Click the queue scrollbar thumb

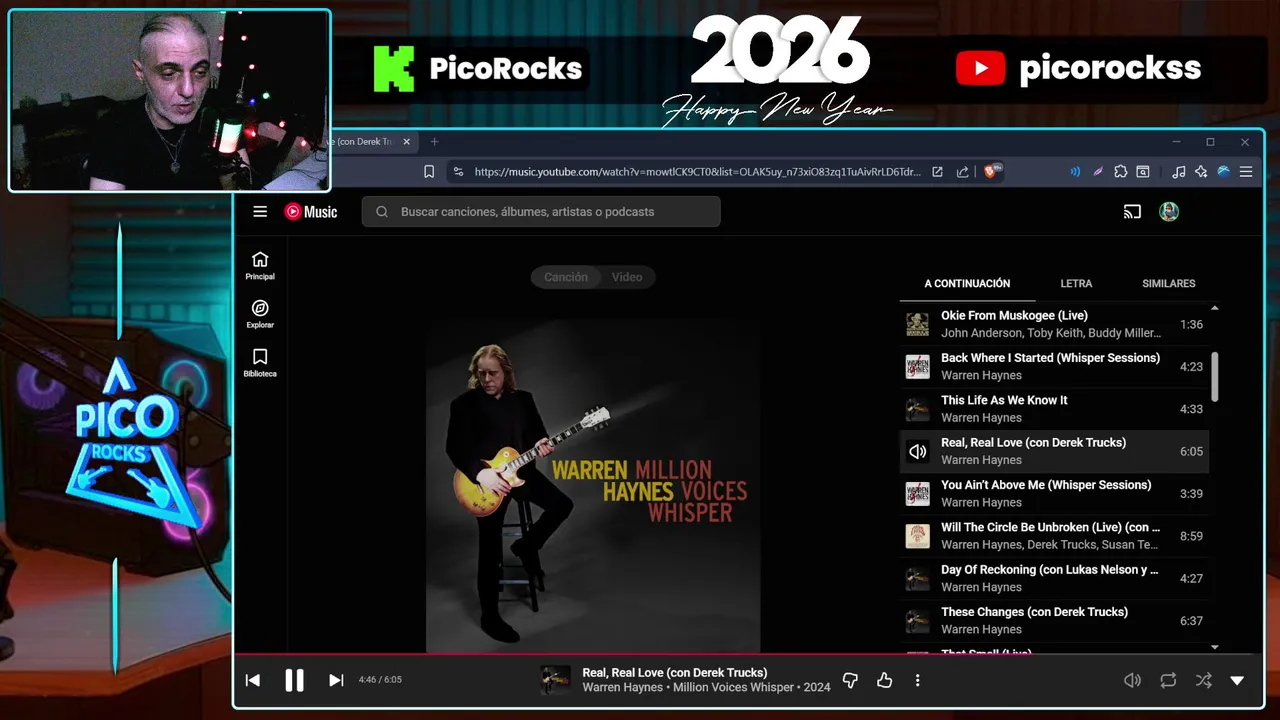pos(1215,376)
